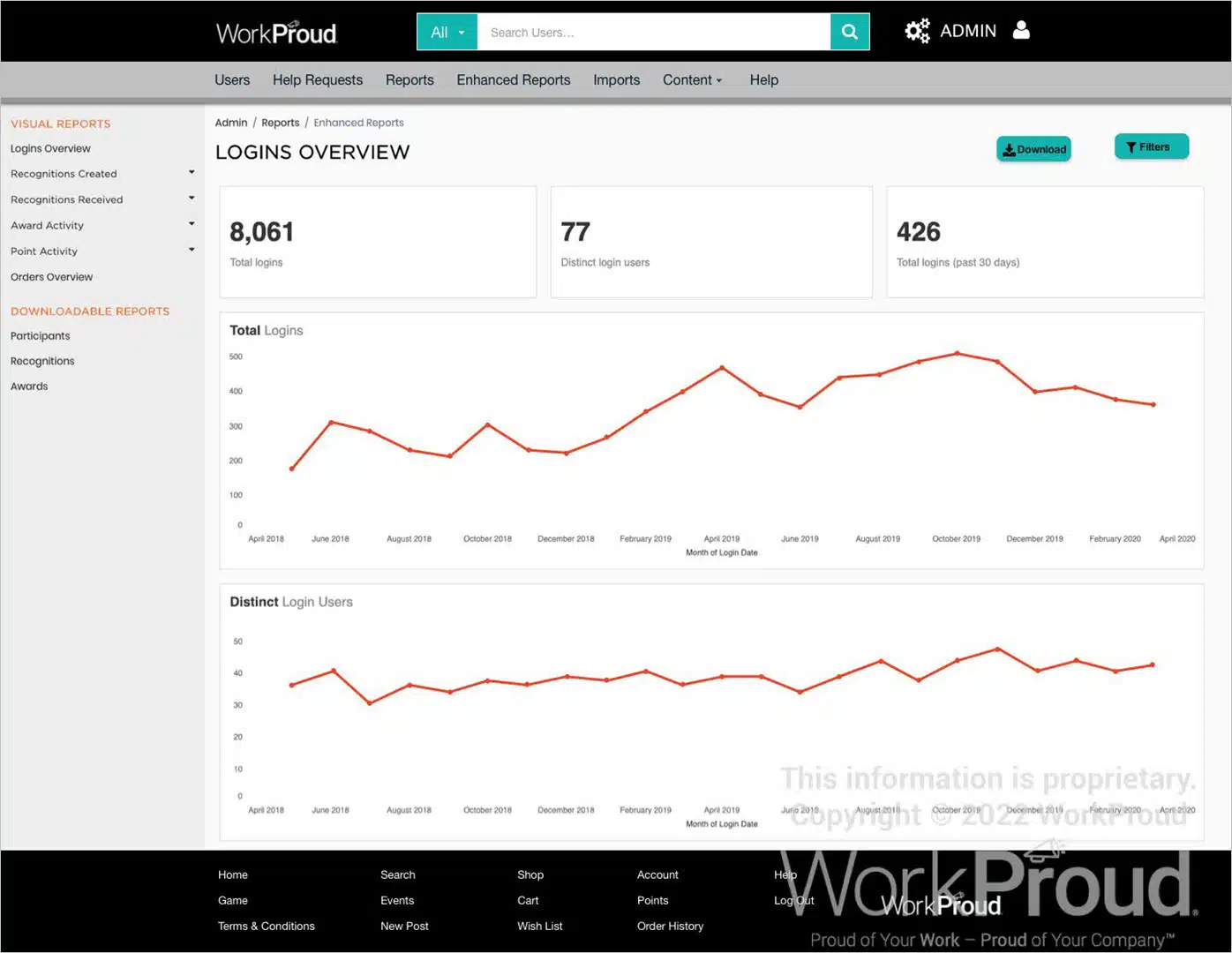The width and height of the screenshot is (1232, 953).
Task: Click the WorkProud logo in header
Action: point(276,33)
